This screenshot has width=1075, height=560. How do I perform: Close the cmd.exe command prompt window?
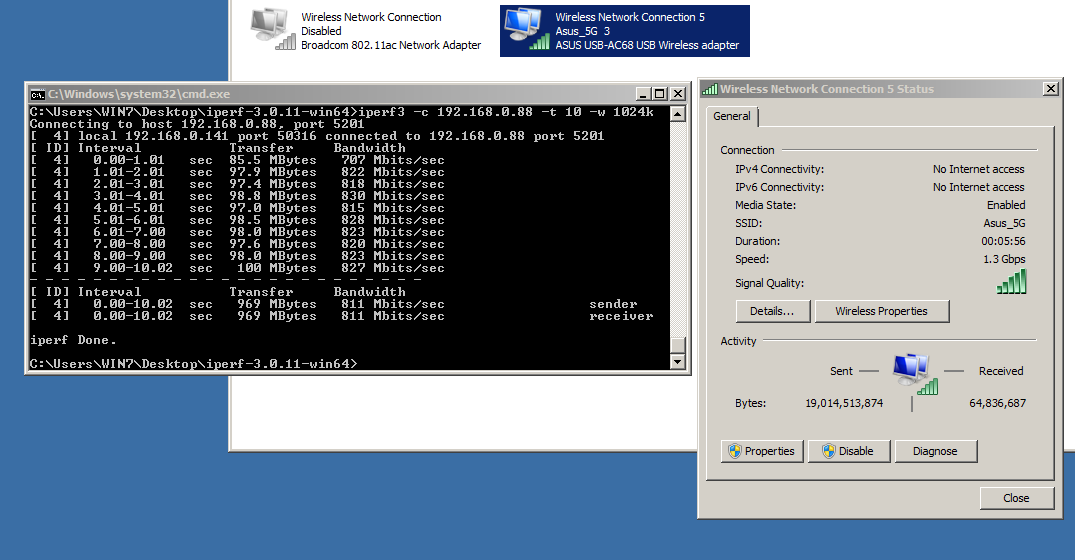677,93
